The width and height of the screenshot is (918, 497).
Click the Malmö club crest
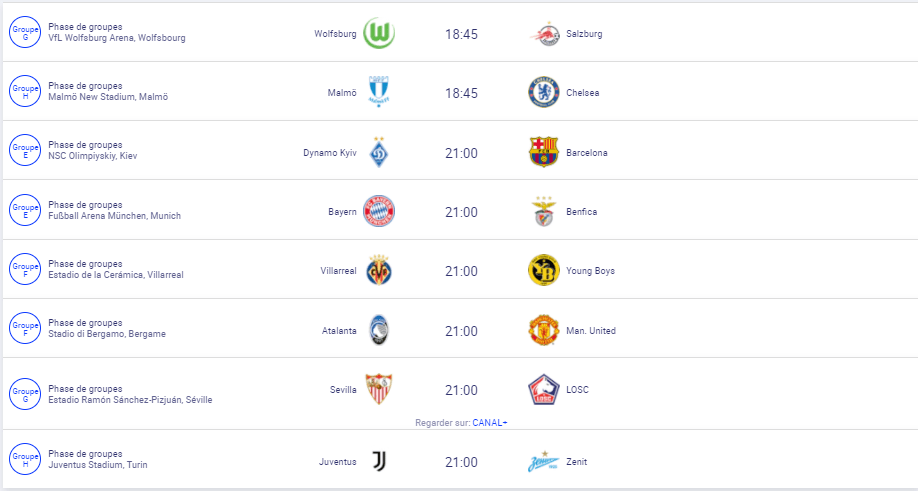click(x=379, y=92)
